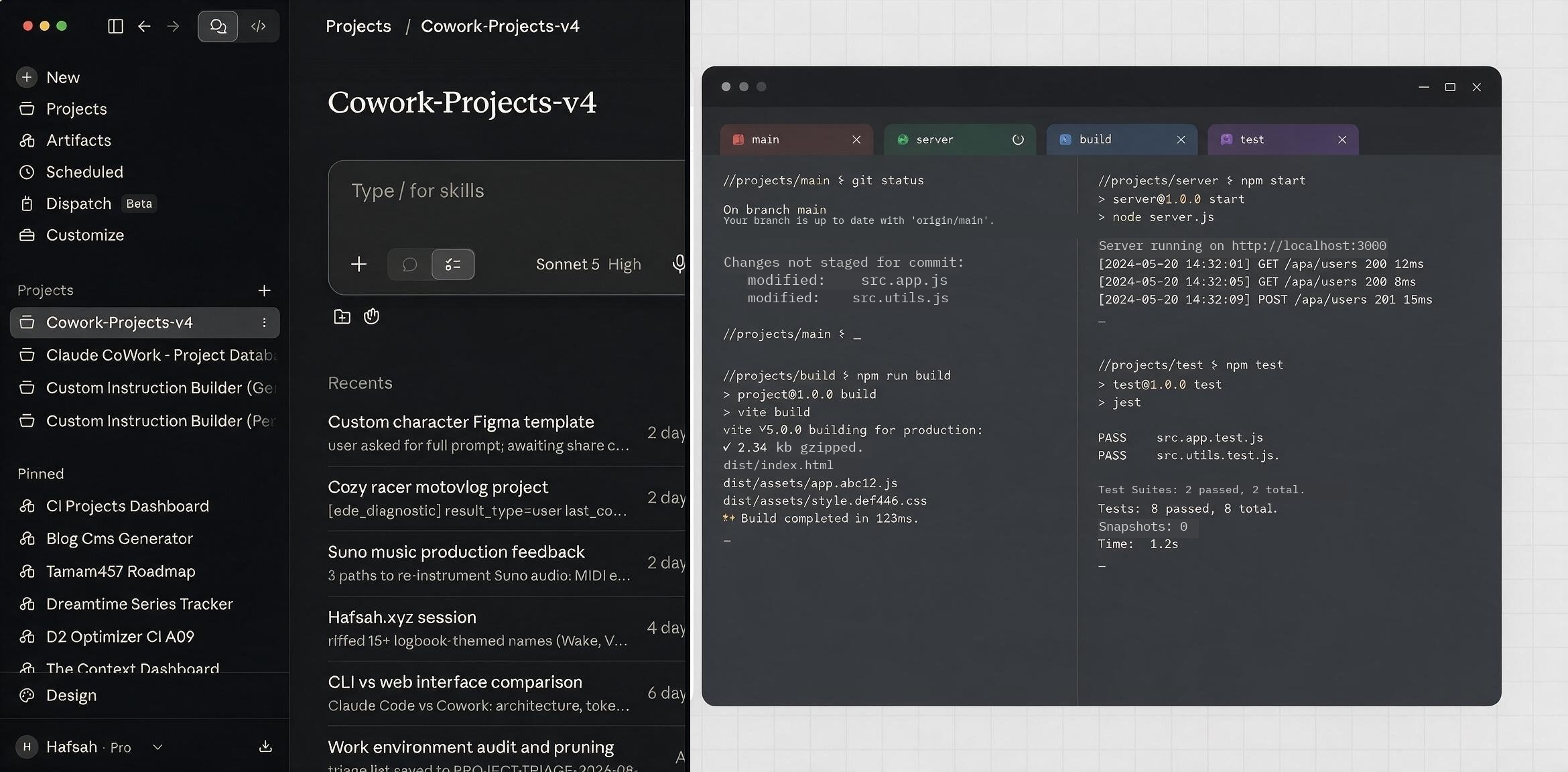The width and height of the screenshot is (1568, 772).
Task: Click the microphone voice input icon
Action: [x=678, y=264]
